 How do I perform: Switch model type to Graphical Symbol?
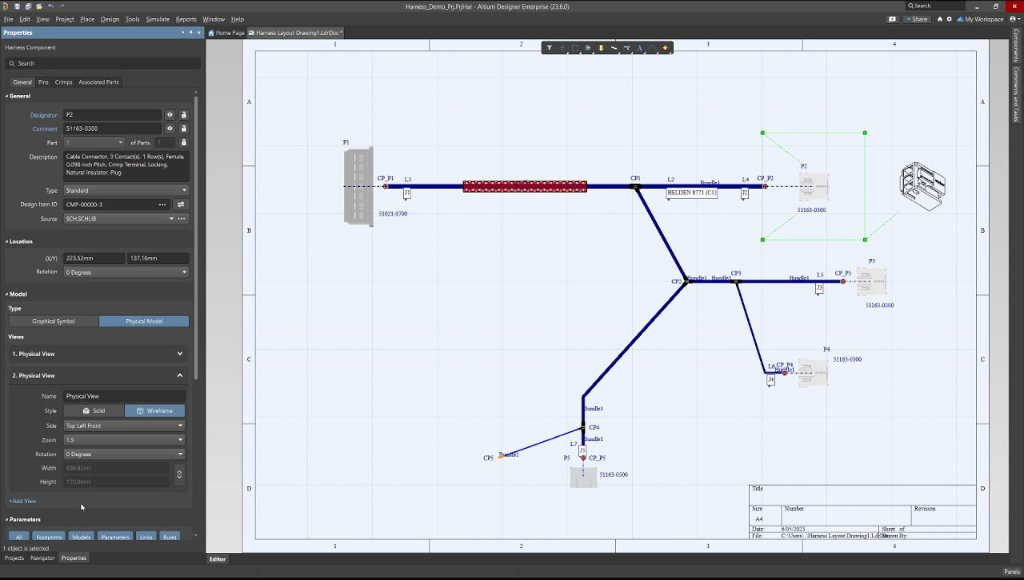[x=54, y=321]
